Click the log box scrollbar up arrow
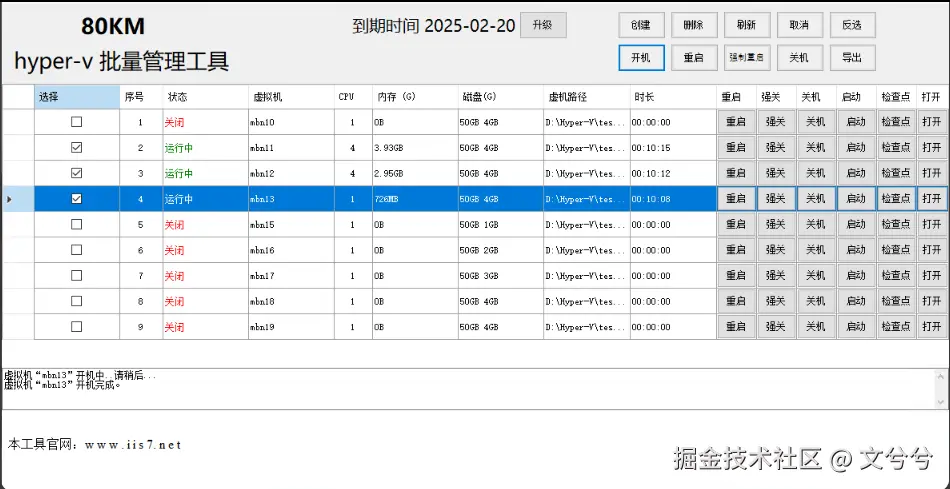Viewport: 950px width, 489px height. (942, 376)
